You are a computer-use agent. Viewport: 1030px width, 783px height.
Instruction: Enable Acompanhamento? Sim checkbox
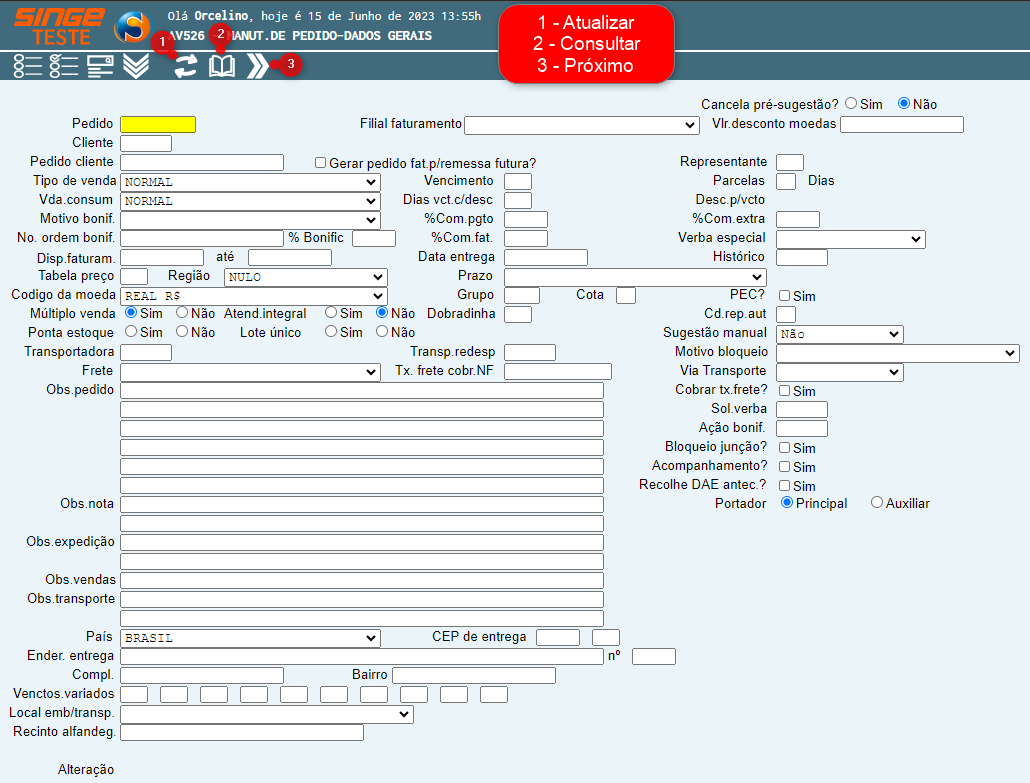[784, 466]
